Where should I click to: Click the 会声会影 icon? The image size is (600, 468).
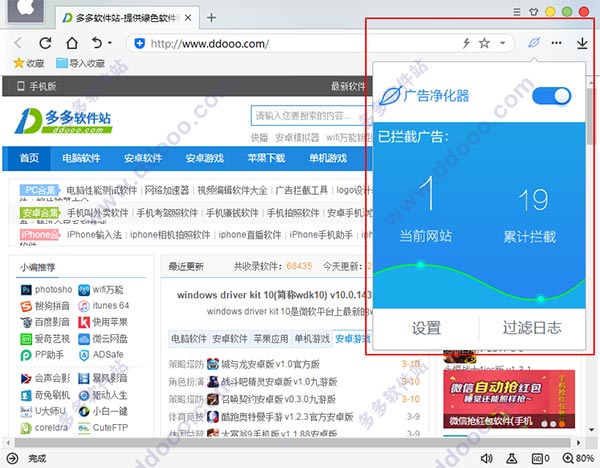tap(26, 378)
